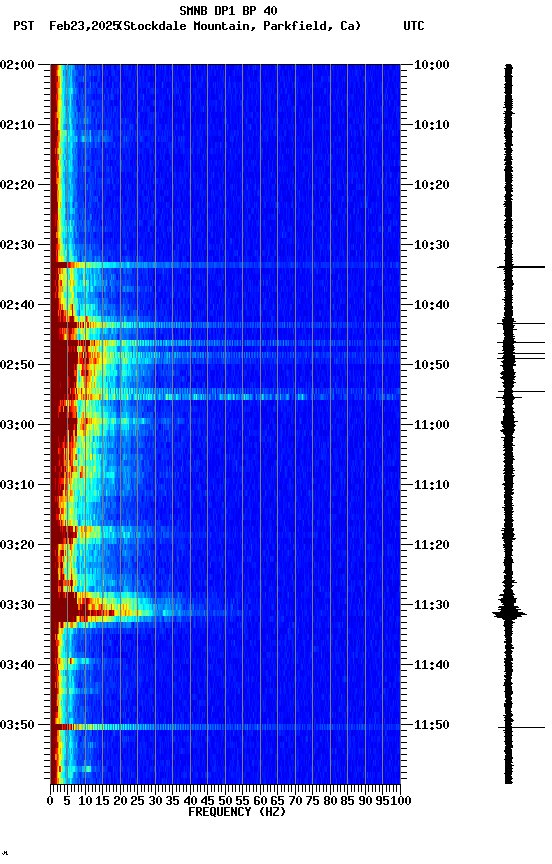This screenshot has width=552, height=864.
Task: Click the UTC time label 11:10
Action: point(431,485)
